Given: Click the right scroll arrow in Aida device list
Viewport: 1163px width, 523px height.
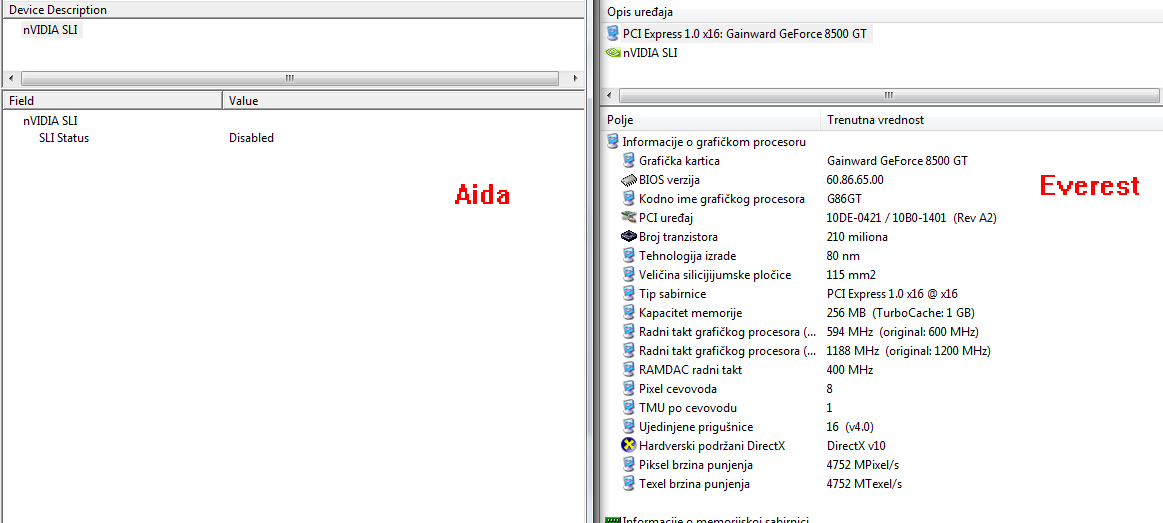Looking at the screenshot, I should pos(576,78).
